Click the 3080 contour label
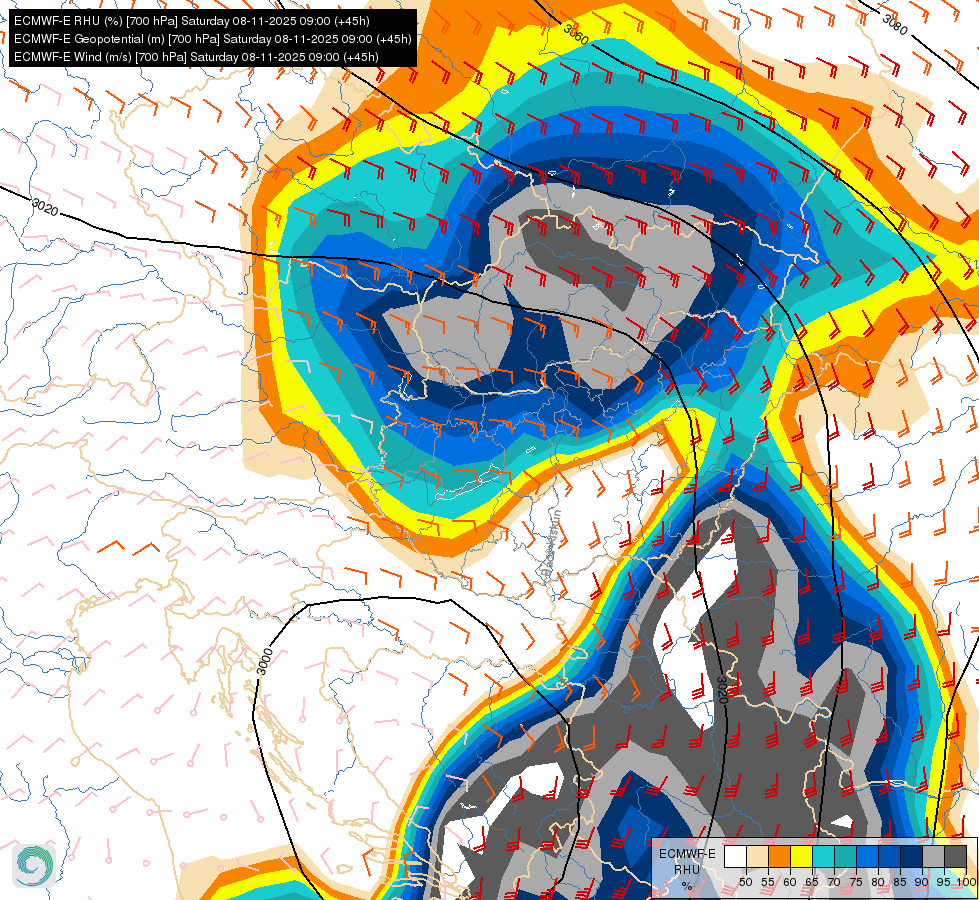This screenshot has height=900, width=979. [x=895, y=24]
